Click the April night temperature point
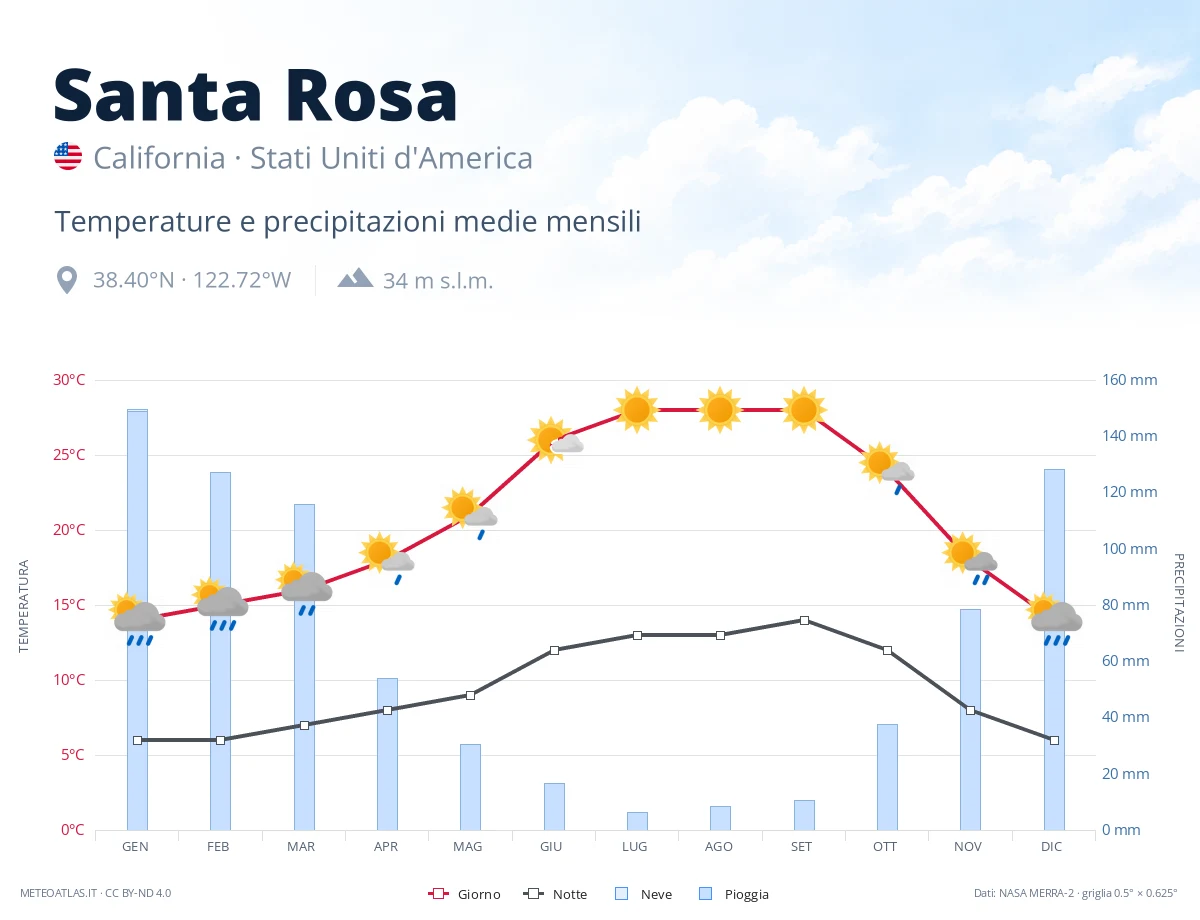This screenshot has height=920, width=1200. pos(387,710)
